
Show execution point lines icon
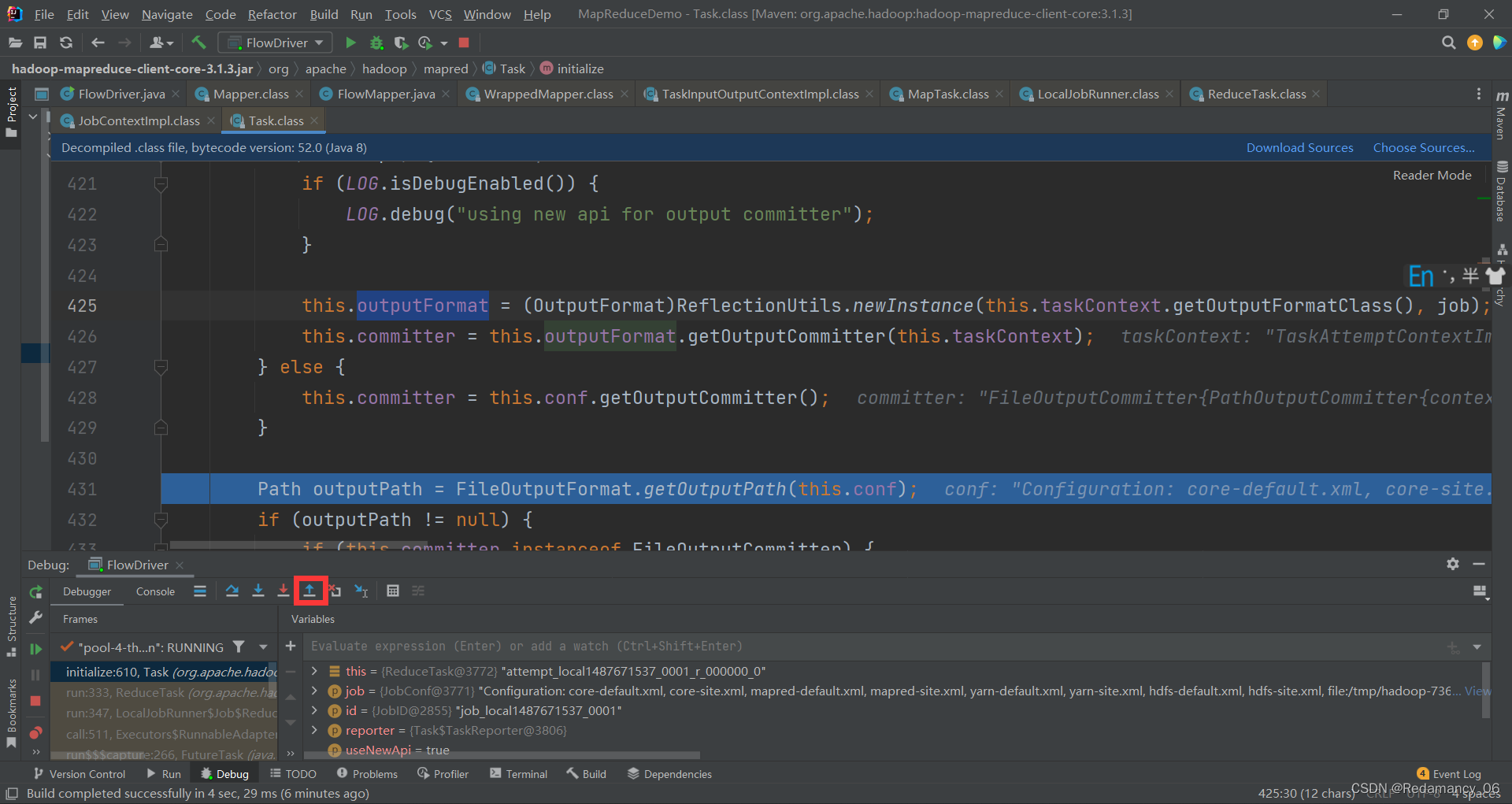coord(200,591)
